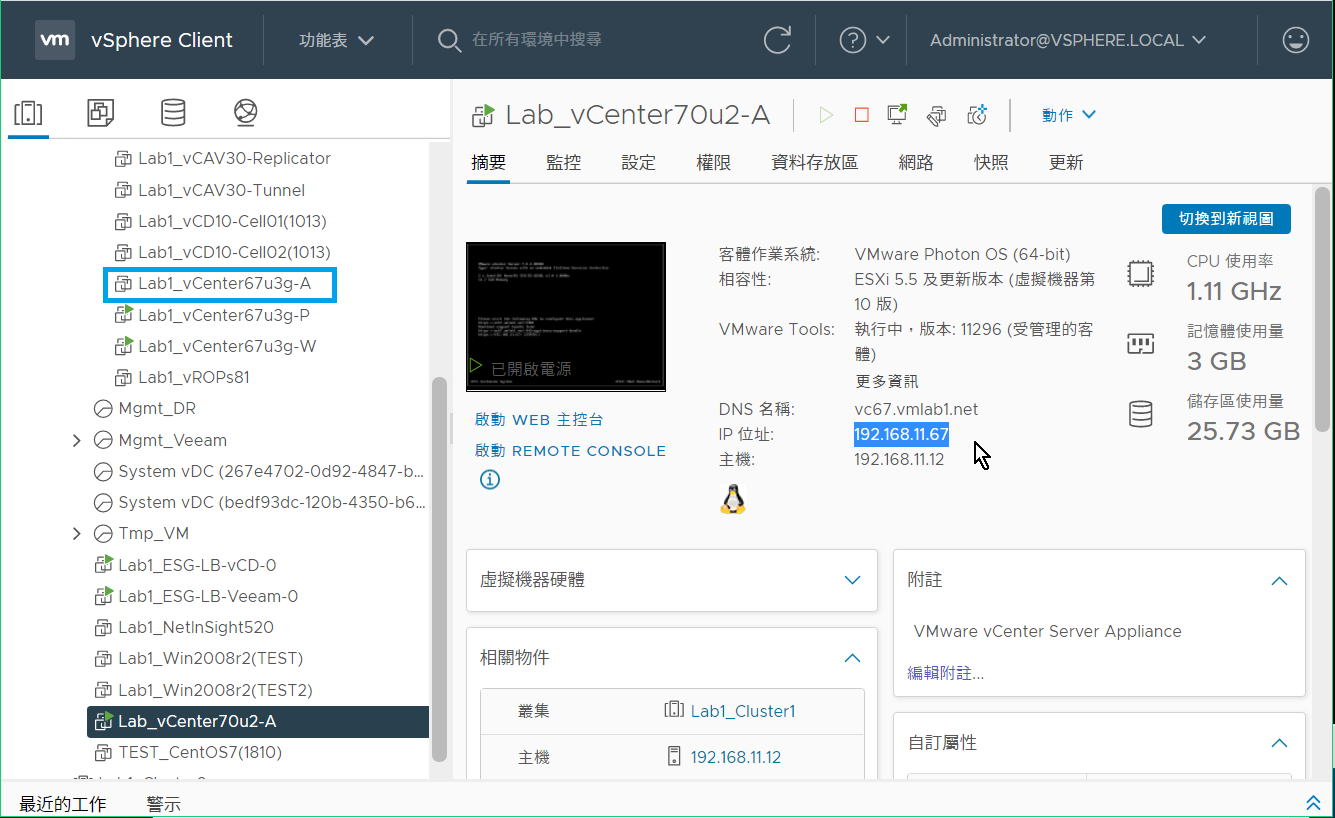
Task: Click the 切換到新視圖 button
Action: point(1226,219)
